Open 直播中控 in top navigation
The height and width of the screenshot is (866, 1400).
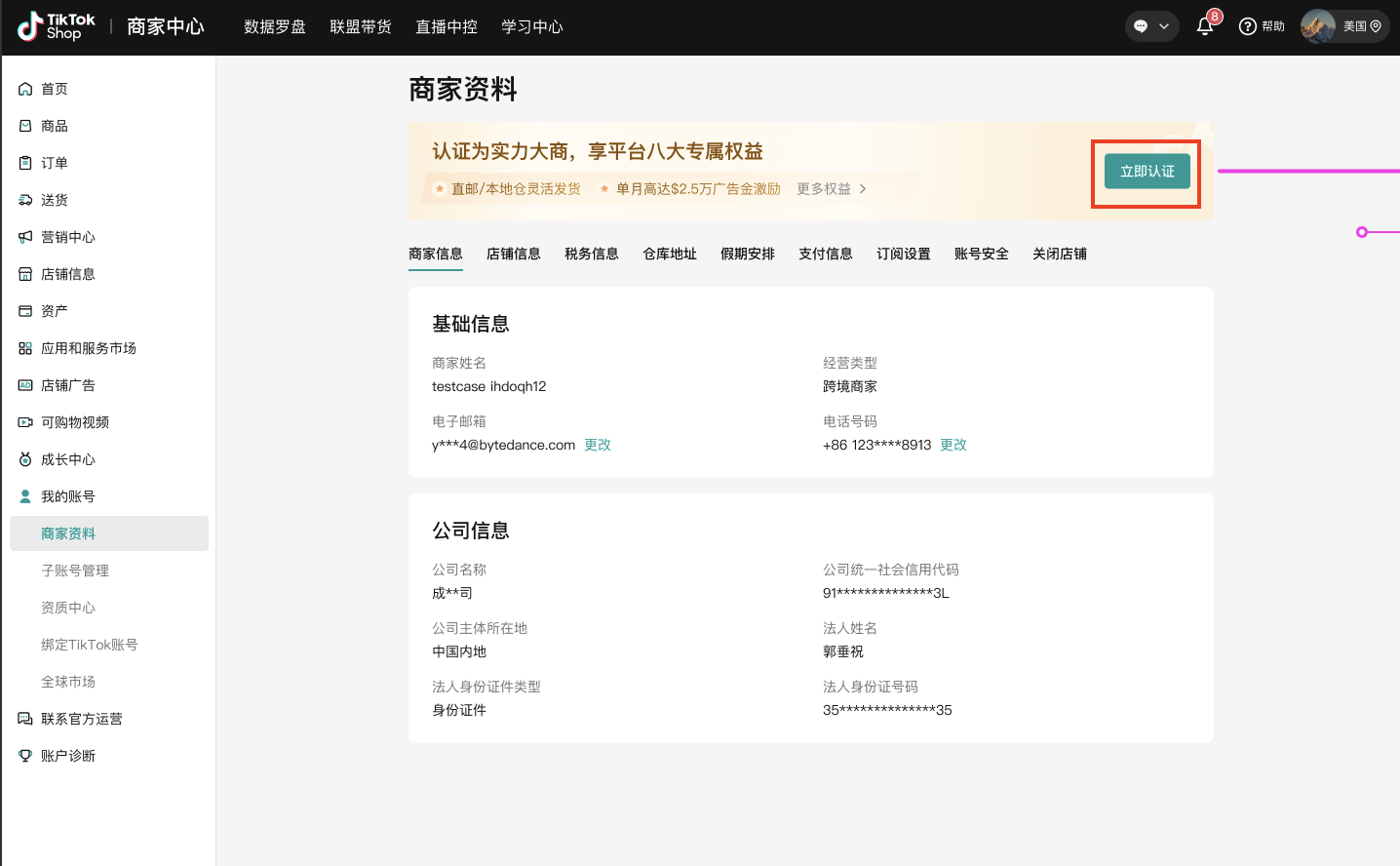point(447,26)
